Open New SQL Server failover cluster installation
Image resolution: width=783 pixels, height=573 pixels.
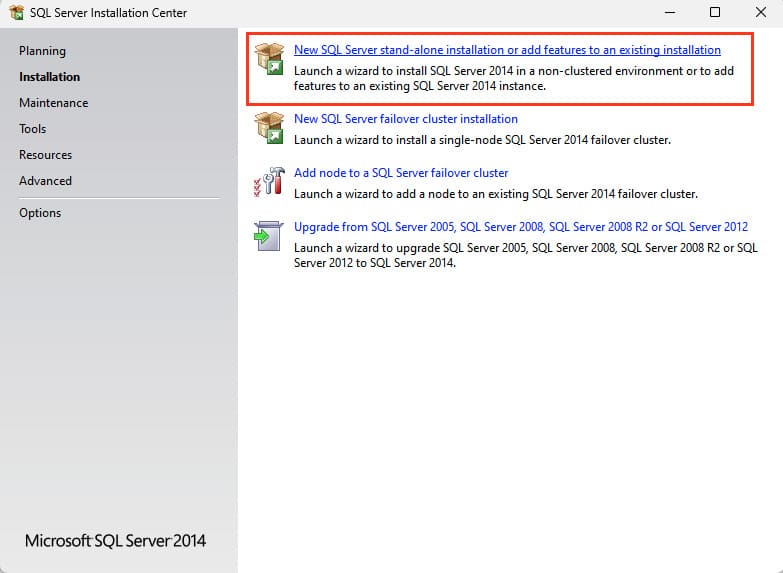coord(405,119)
